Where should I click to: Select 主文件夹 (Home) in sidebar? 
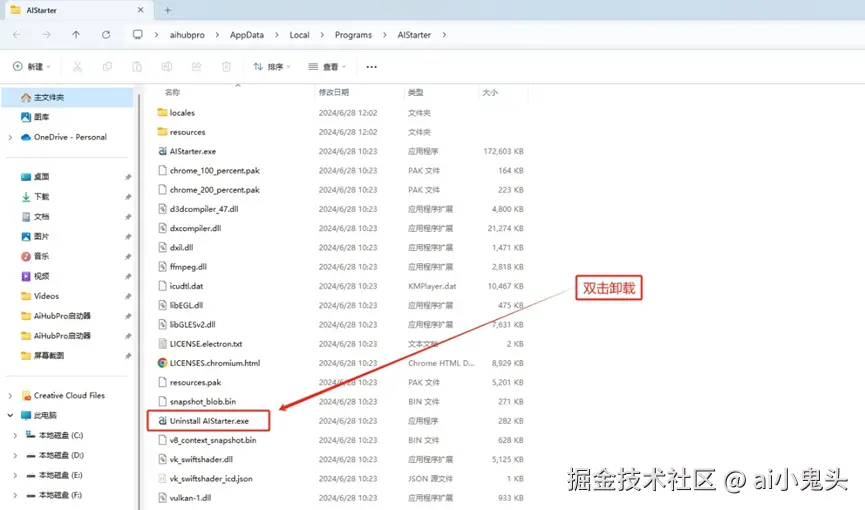point(67,97)
